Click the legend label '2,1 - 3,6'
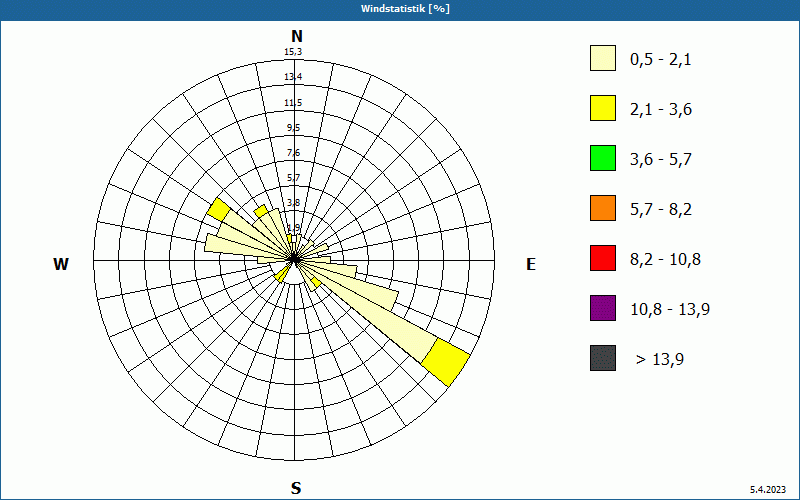The width and height of the screenshot is (800, 500). [x=661, y=110]
